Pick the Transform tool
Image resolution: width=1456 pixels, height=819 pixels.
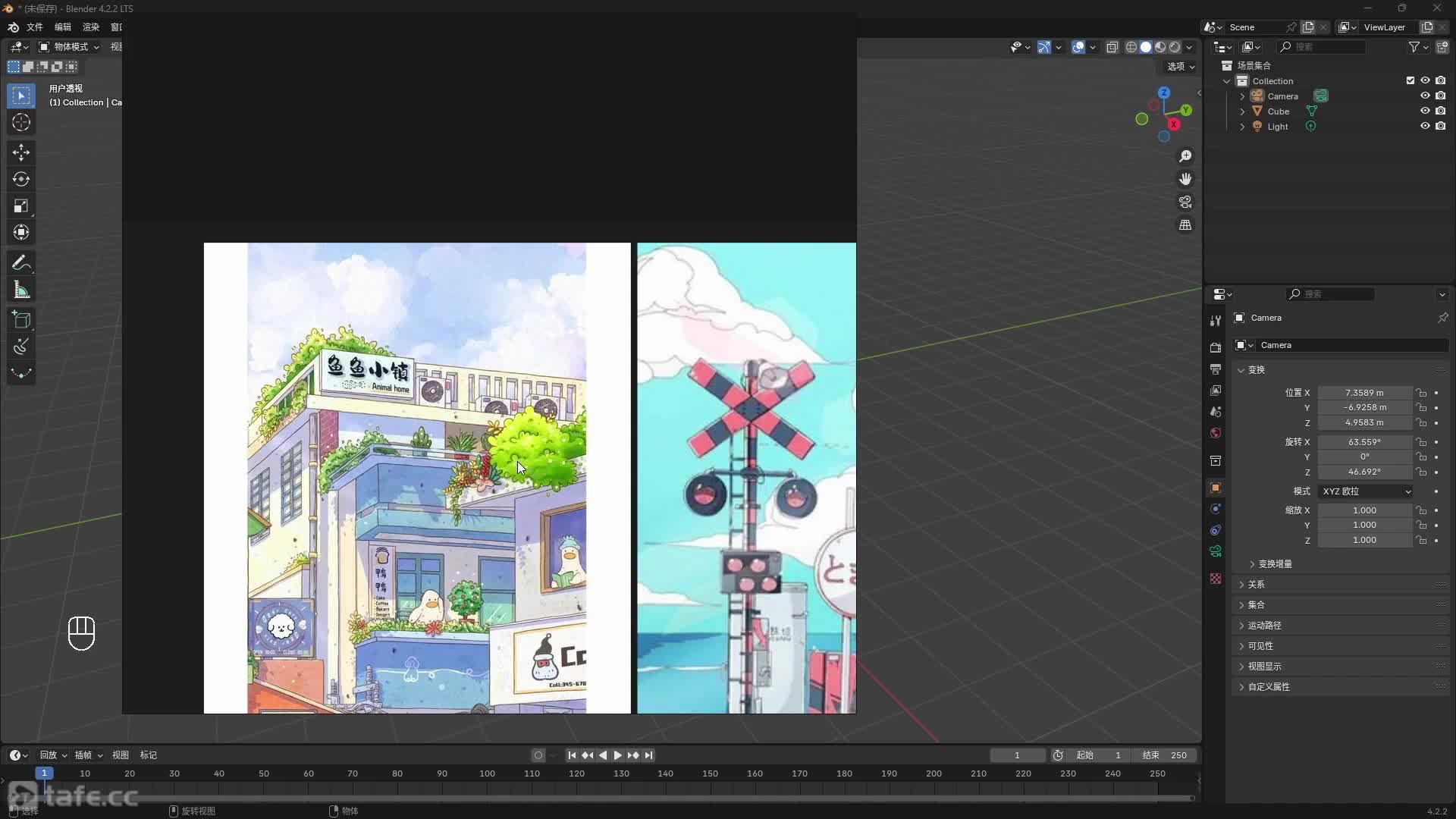(x=21, y=232)
